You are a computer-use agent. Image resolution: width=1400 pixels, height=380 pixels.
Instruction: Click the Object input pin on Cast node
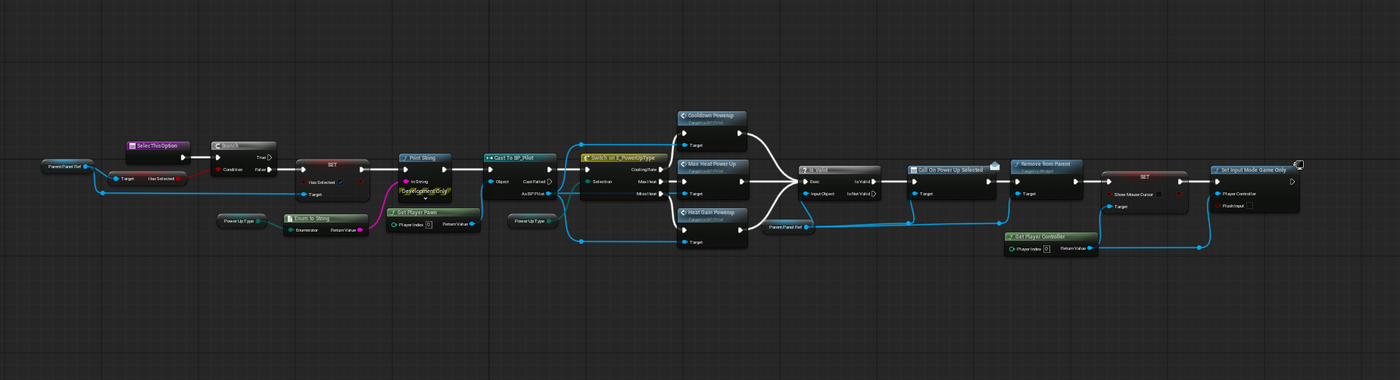coord(490,182)
